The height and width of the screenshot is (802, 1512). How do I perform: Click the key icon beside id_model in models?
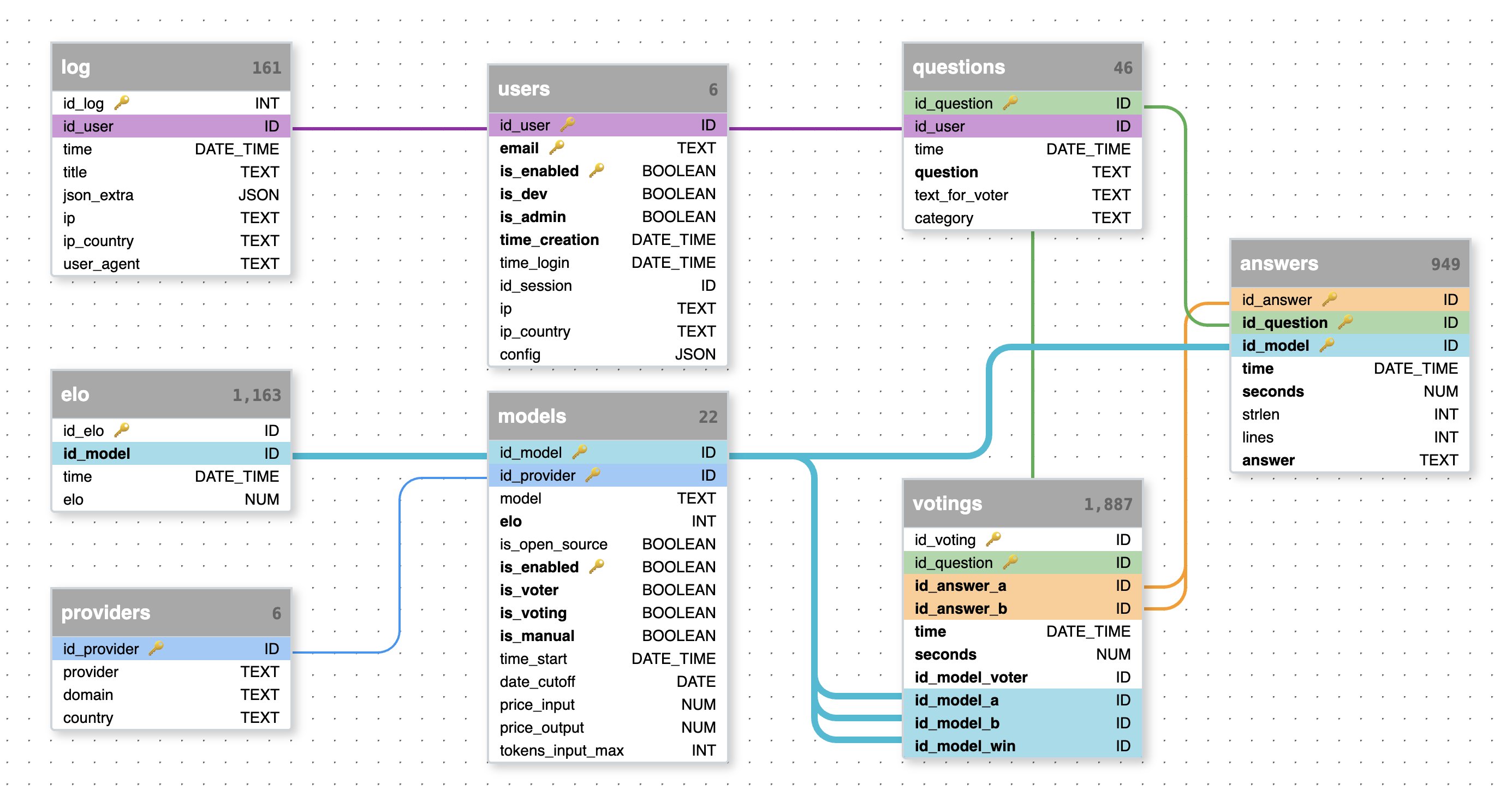click(x=579, y=452)
